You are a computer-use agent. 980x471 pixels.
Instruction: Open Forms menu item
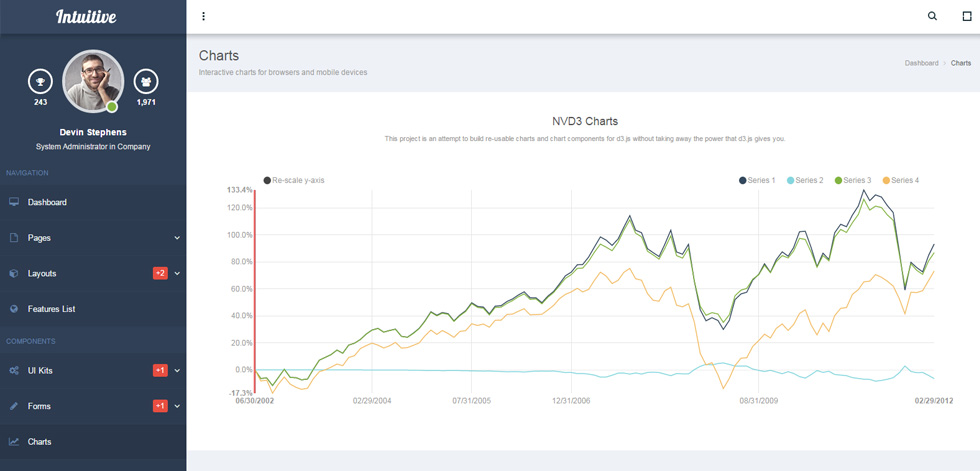pyautogui.click(x=93, y=406)
